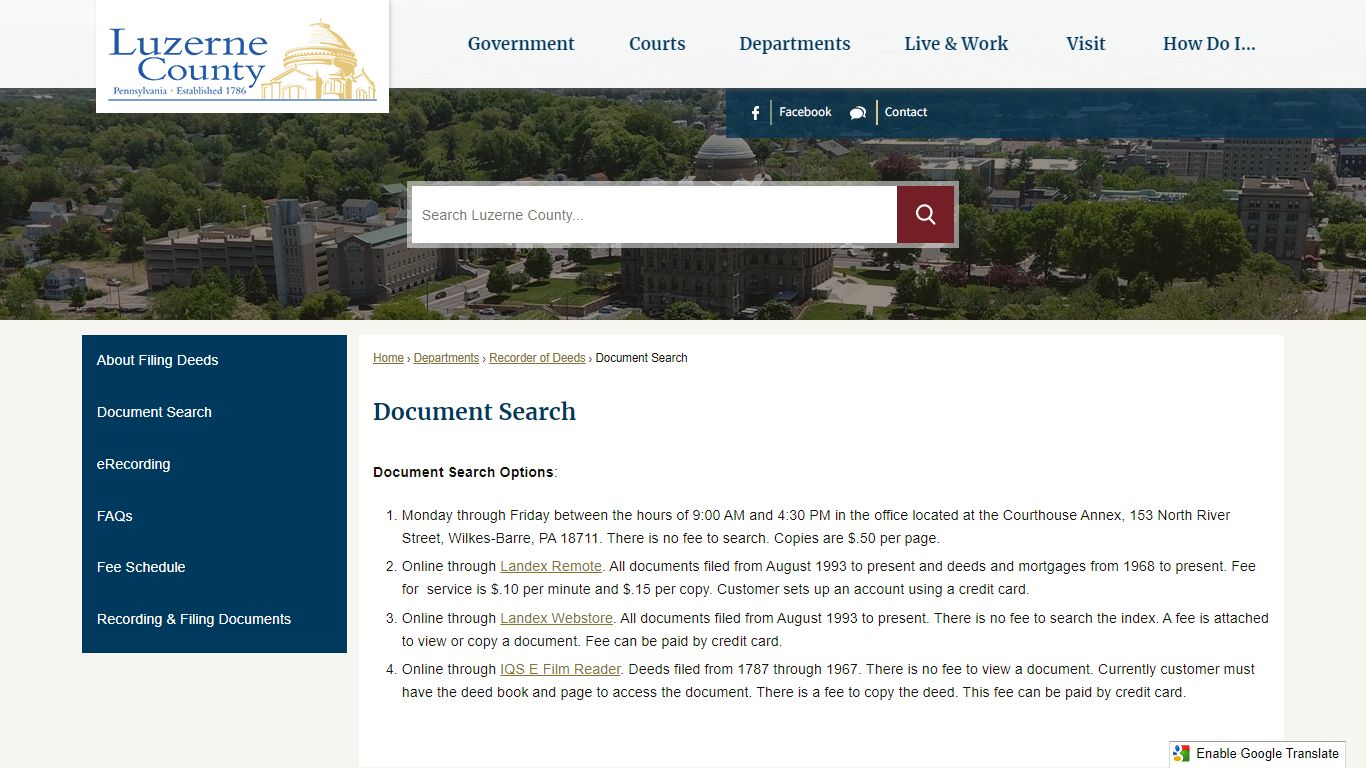Click the Document Search page heading
Image resolution: width=1366 pixels, height=768 pixels.
pyautogui.click(x=474, y=412)
